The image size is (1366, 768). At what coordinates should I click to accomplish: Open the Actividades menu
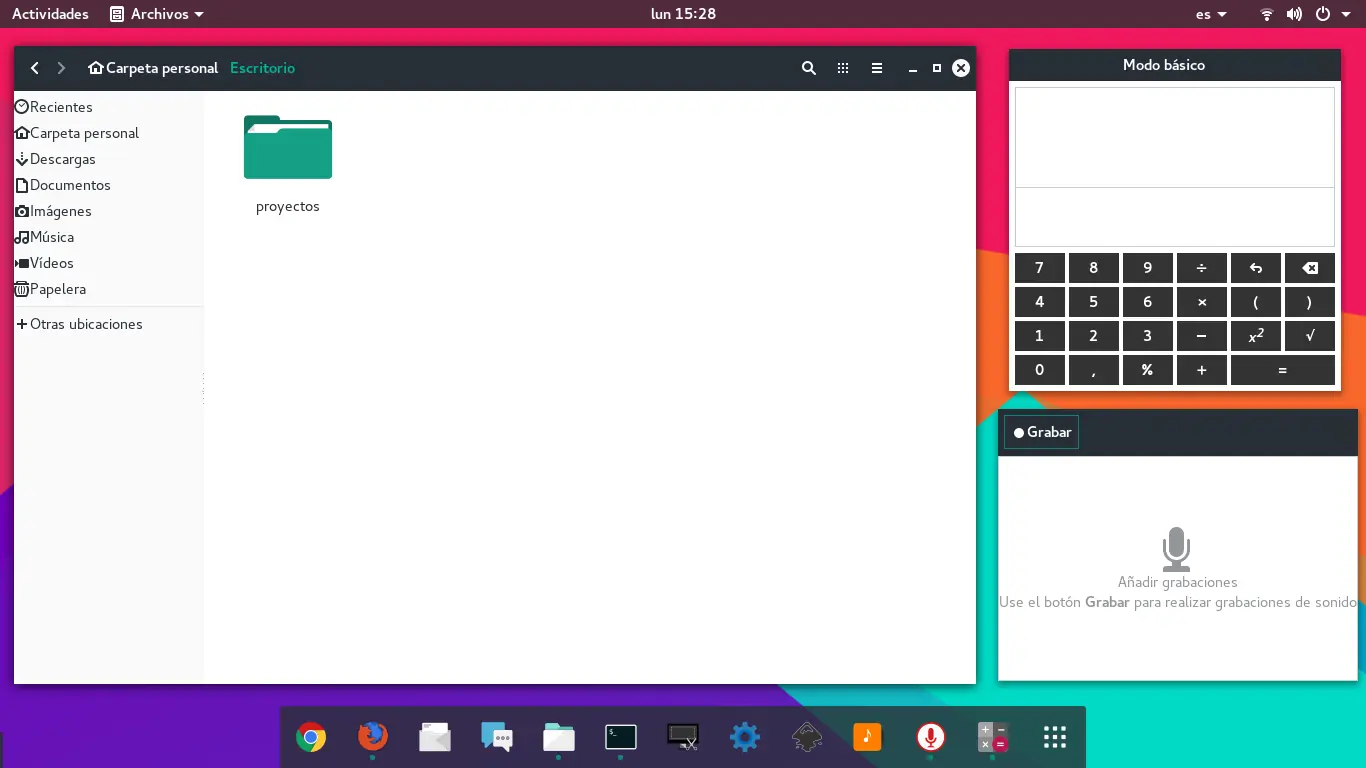(50, 14)
